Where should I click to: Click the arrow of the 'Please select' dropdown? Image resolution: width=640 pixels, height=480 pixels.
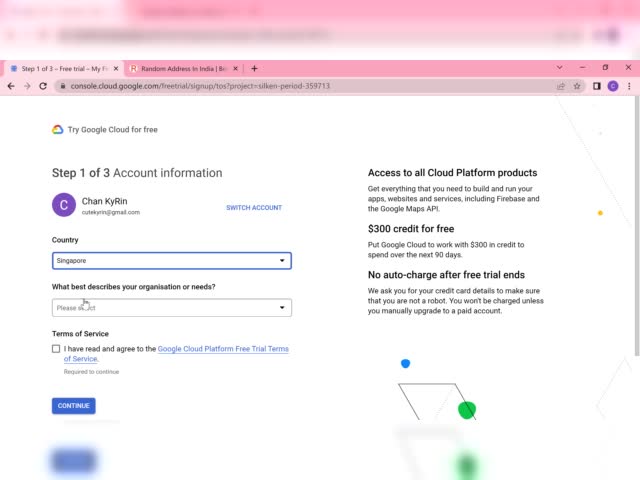(x=282, y=307)
